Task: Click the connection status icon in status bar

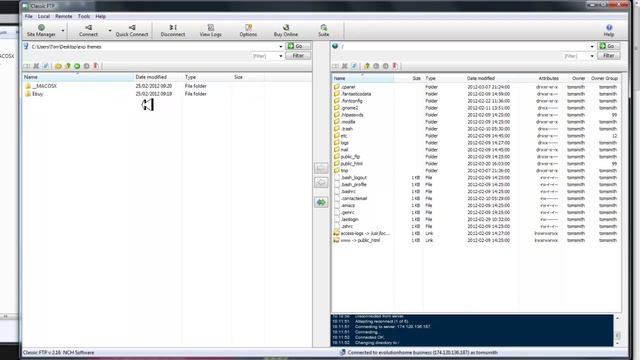Action: tap(342, 352)
